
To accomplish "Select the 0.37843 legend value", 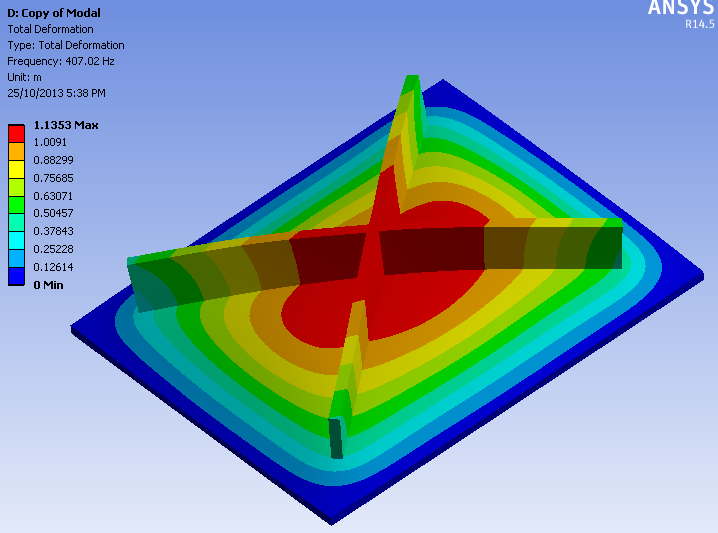I will (54, 231).
